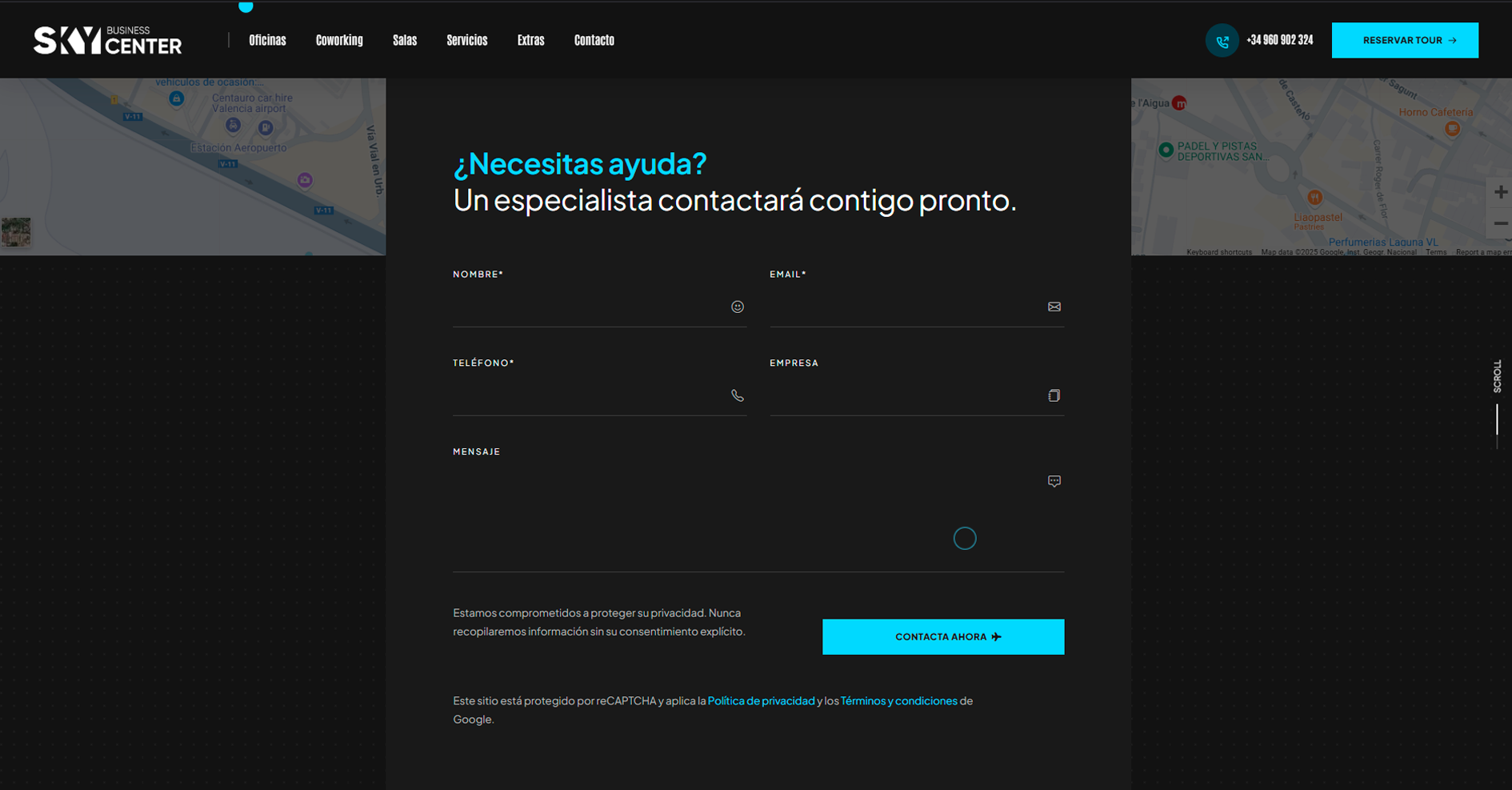Click the Reservar Tour button

(x=1405, y=40)
